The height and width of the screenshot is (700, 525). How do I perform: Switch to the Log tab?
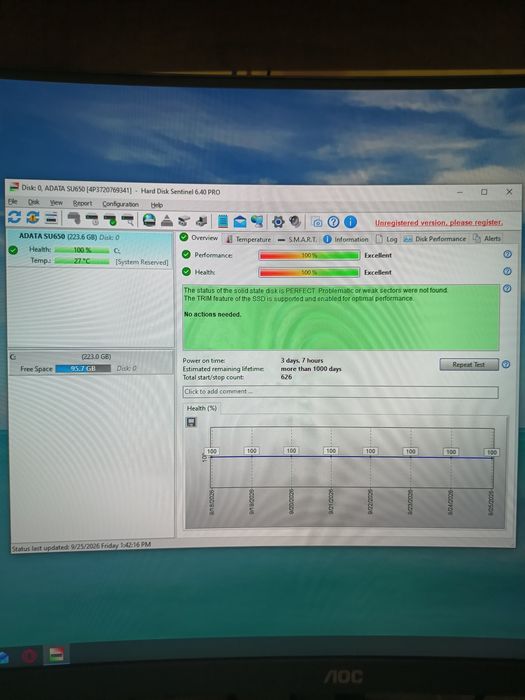(387, 239)
